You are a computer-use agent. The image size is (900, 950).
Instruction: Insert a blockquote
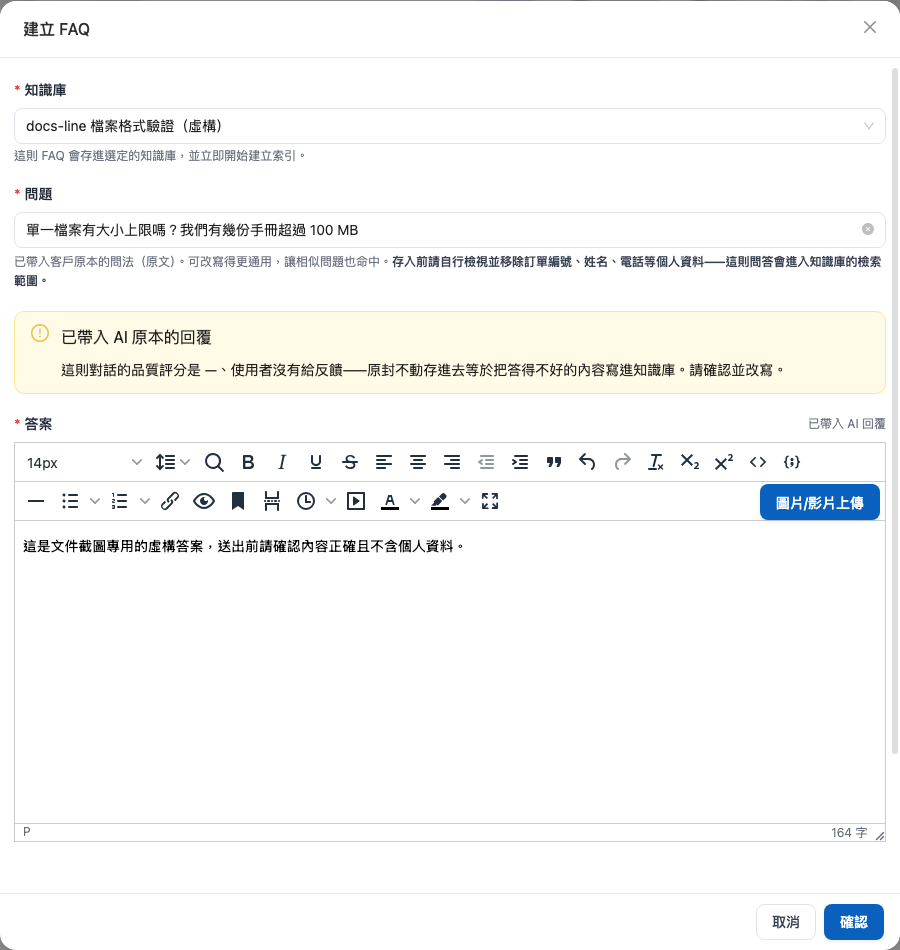pos(554,462)
